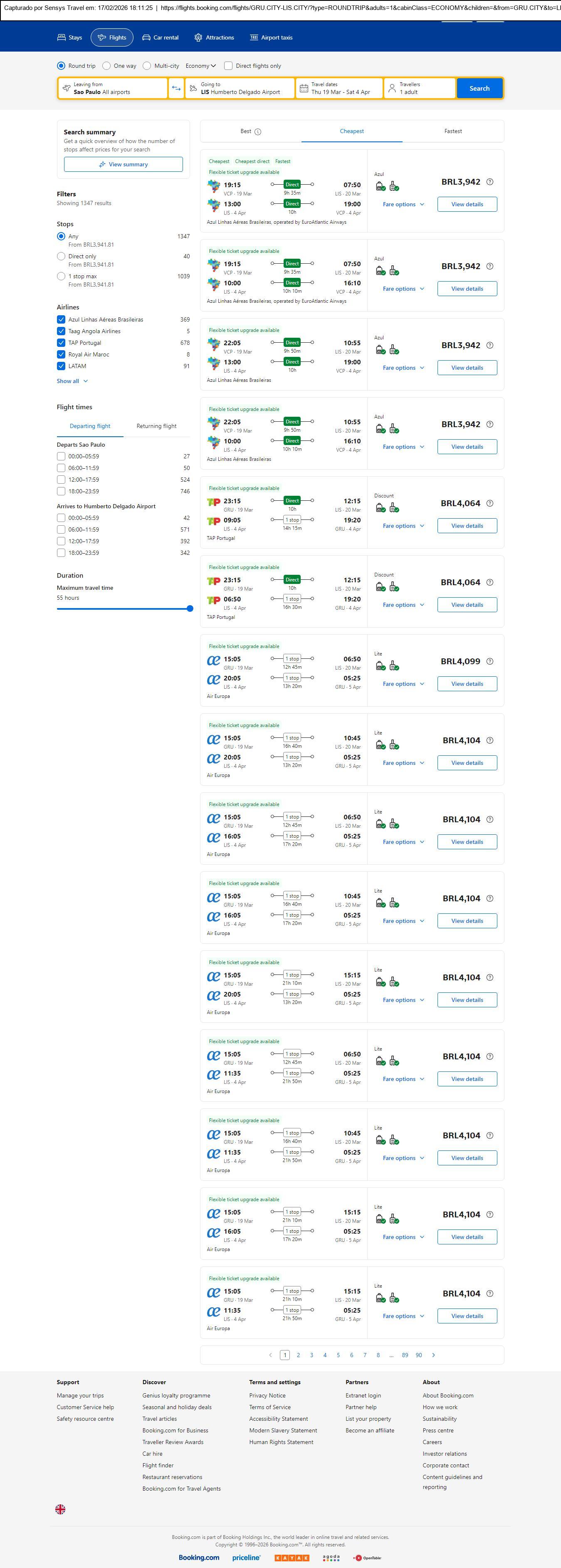
Task: Select the Direct only stops option
Action: 61,256
